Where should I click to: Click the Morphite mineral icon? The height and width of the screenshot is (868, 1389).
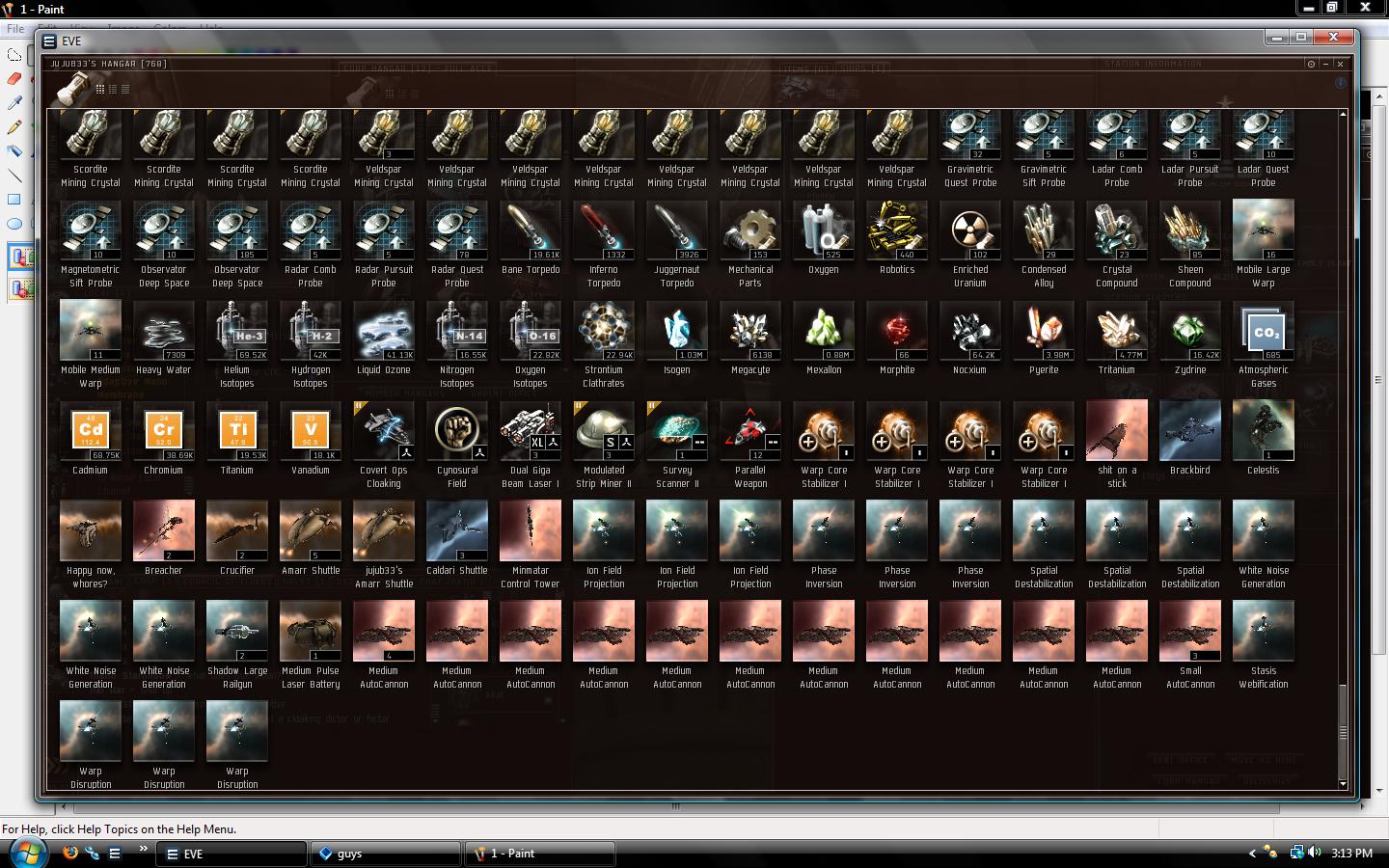pyautogui.click(x=897, y=332)
